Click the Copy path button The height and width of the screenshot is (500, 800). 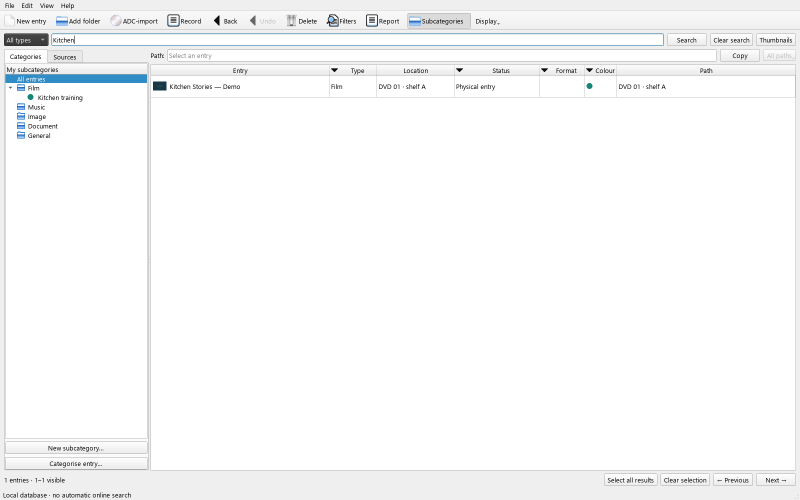[740, 56]
